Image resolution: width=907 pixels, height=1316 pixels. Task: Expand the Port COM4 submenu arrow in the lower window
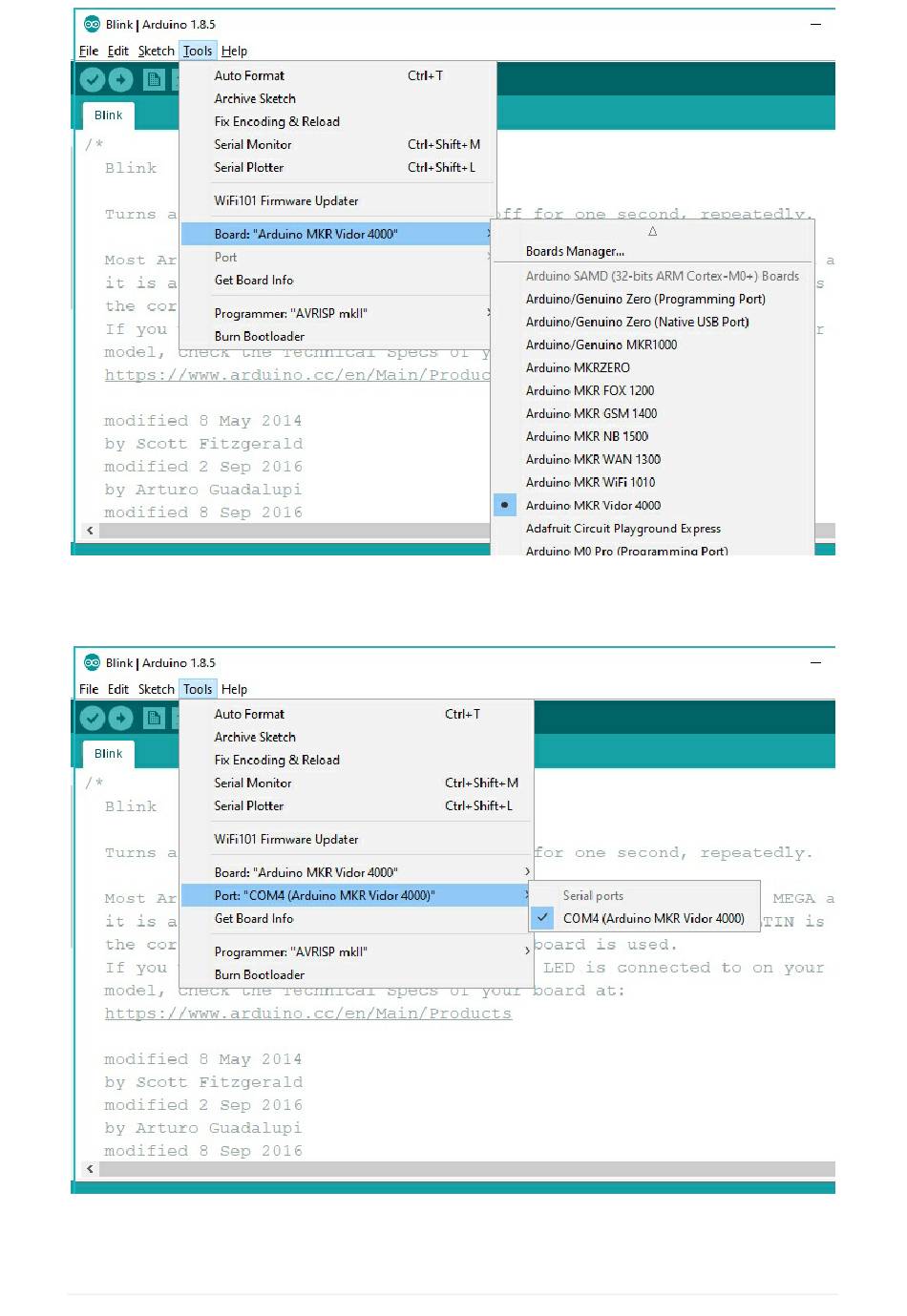tap(527, 895)
